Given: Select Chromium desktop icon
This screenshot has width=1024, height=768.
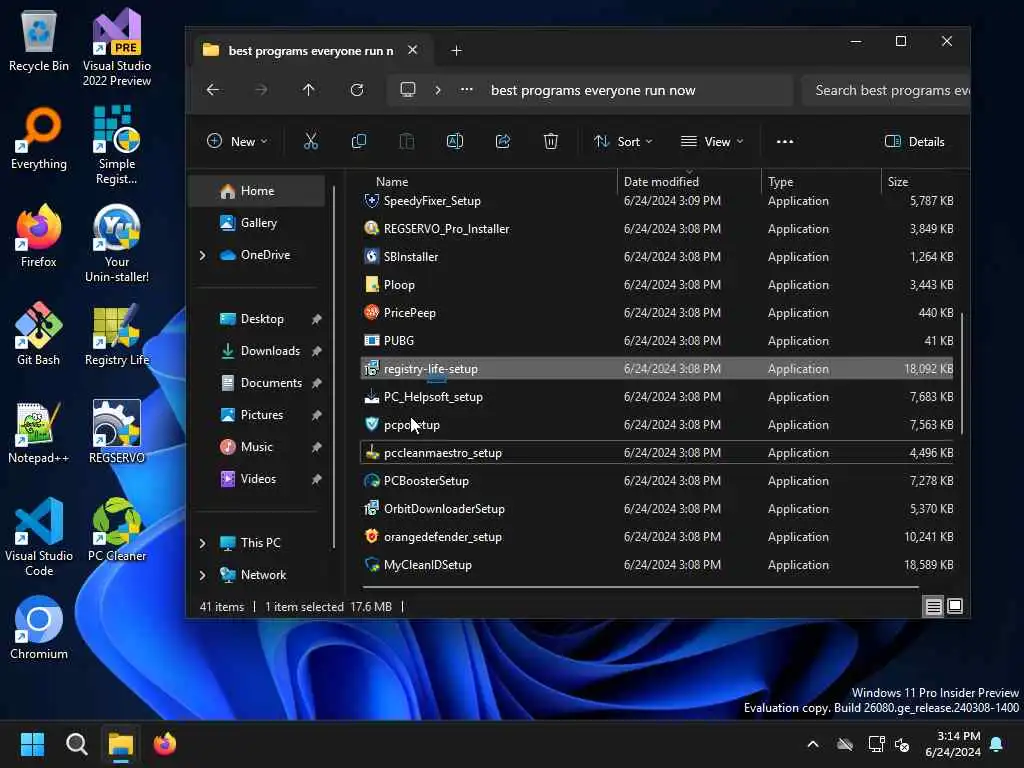Looking at the screenshot, I should 39,628.
